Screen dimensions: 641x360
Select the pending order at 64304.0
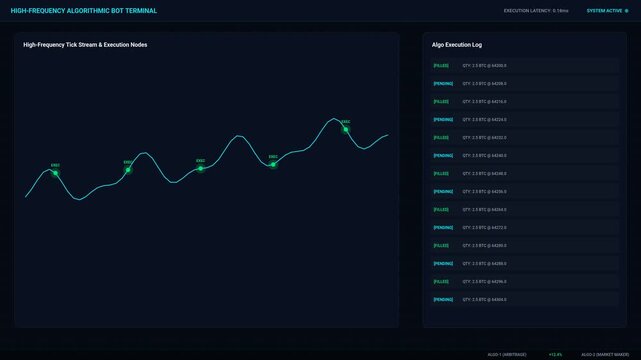pyautogui.click(x=525, y=299)
